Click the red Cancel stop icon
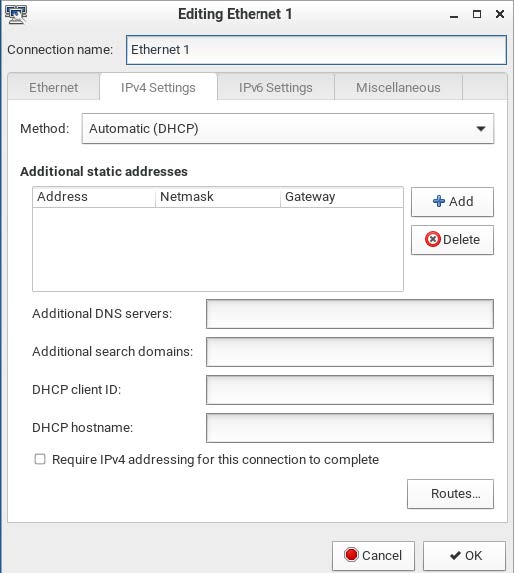Screen dimensions: 514x573 click(x=351, y=555)
